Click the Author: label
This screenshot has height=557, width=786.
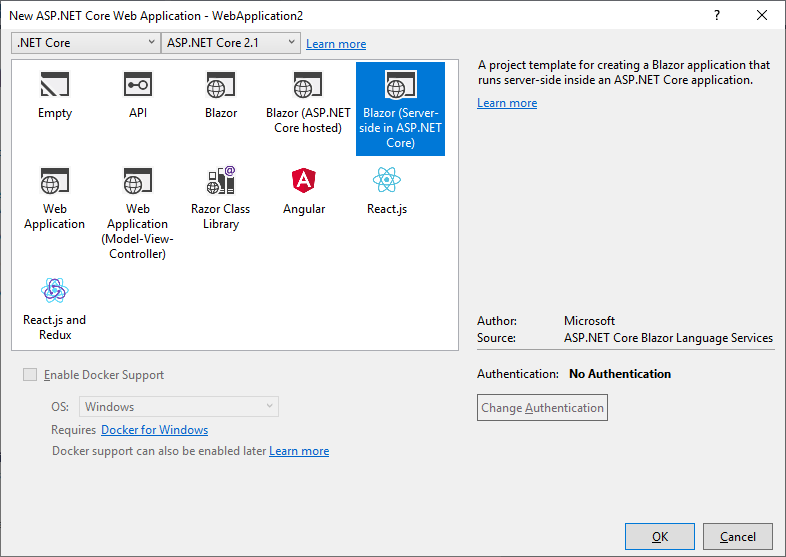(x=497, y=321)
